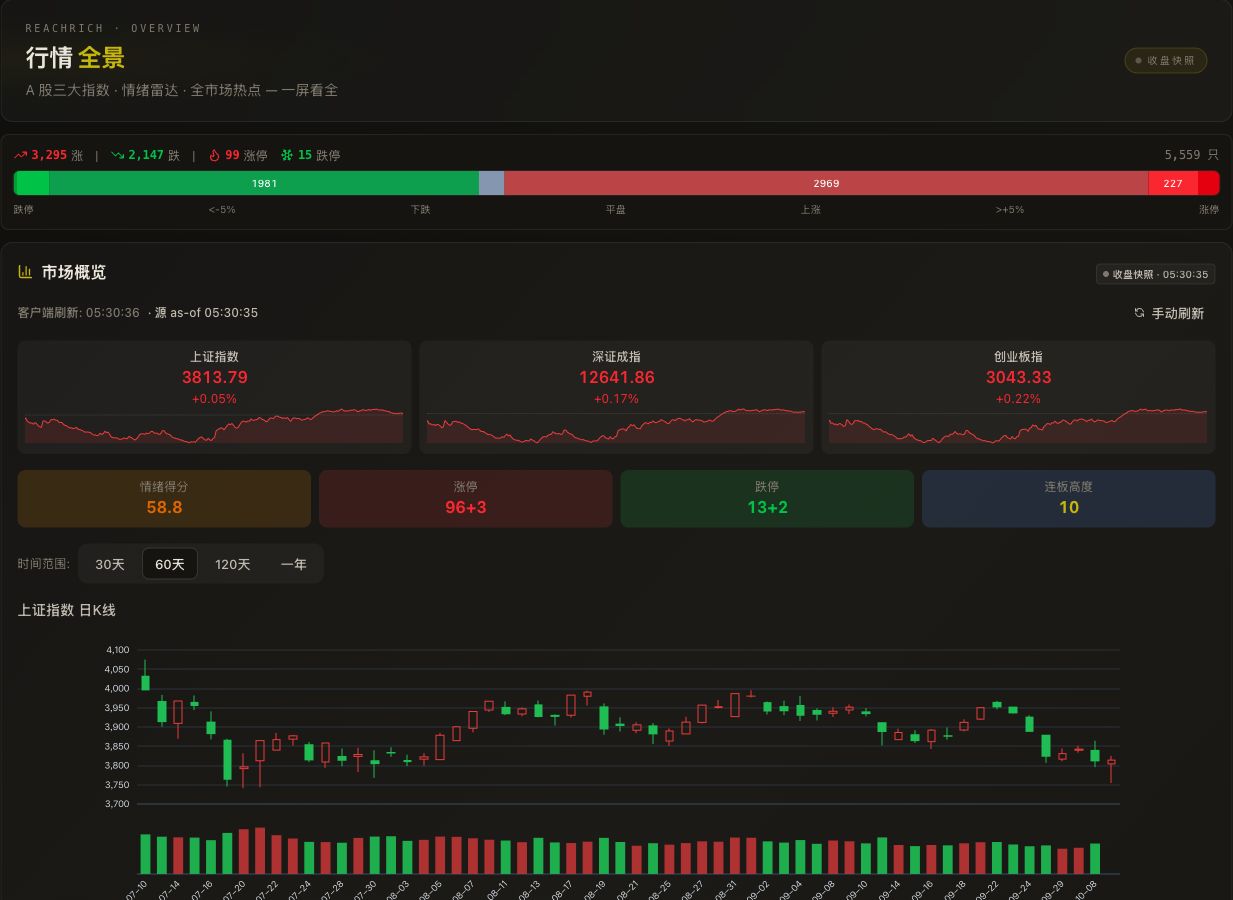
Task: Open the 深证成指 index card
Action: tap(616, 397)
